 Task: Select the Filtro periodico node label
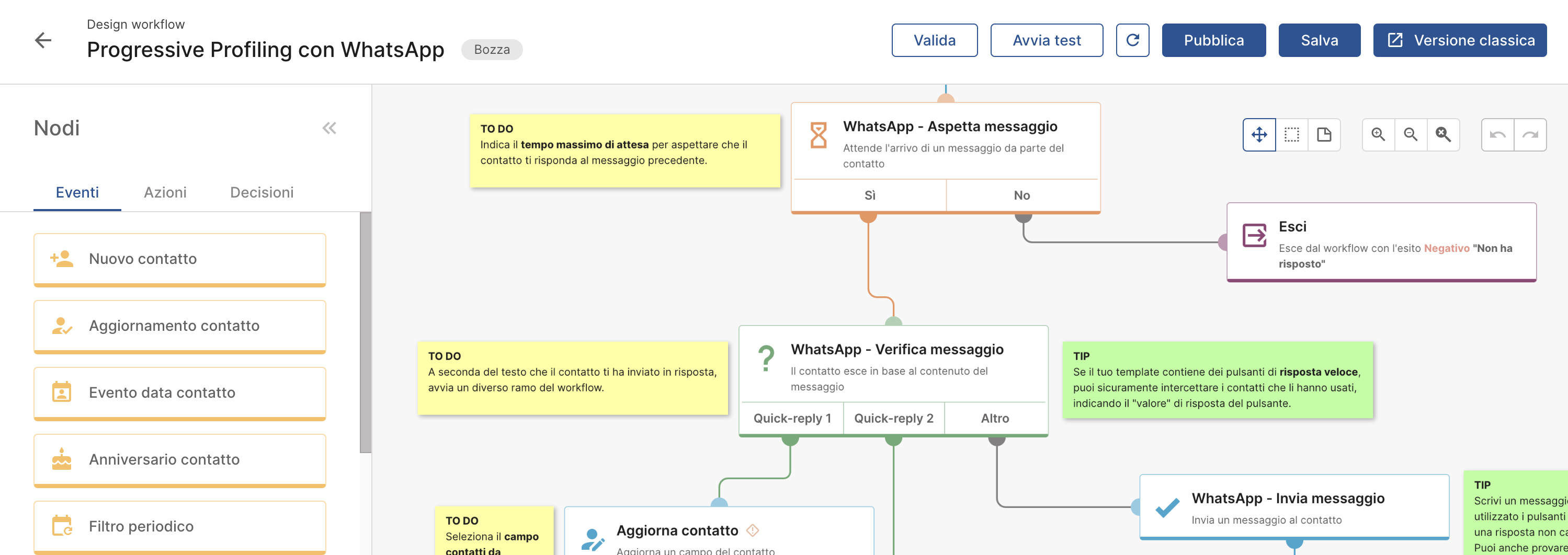tap(141, 526)
